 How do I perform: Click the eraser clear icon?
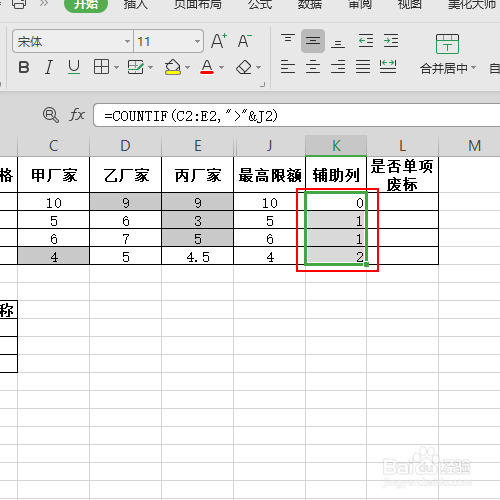pos(244,67)
